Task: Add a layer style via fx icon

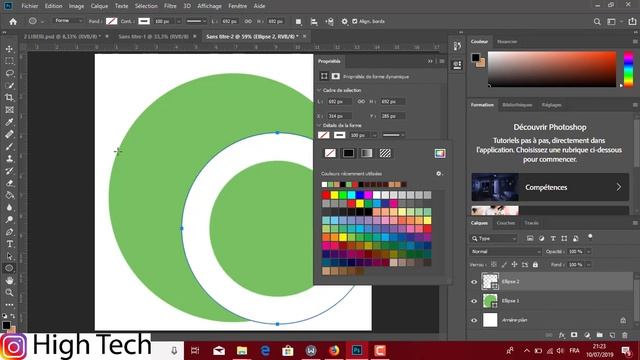Action: click(562, 335)
